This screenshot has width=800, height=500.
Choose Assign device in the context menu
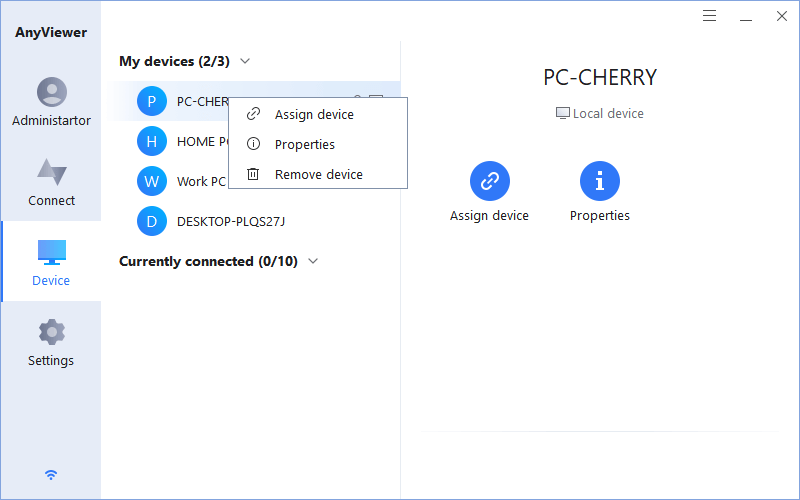pos(318,114)
